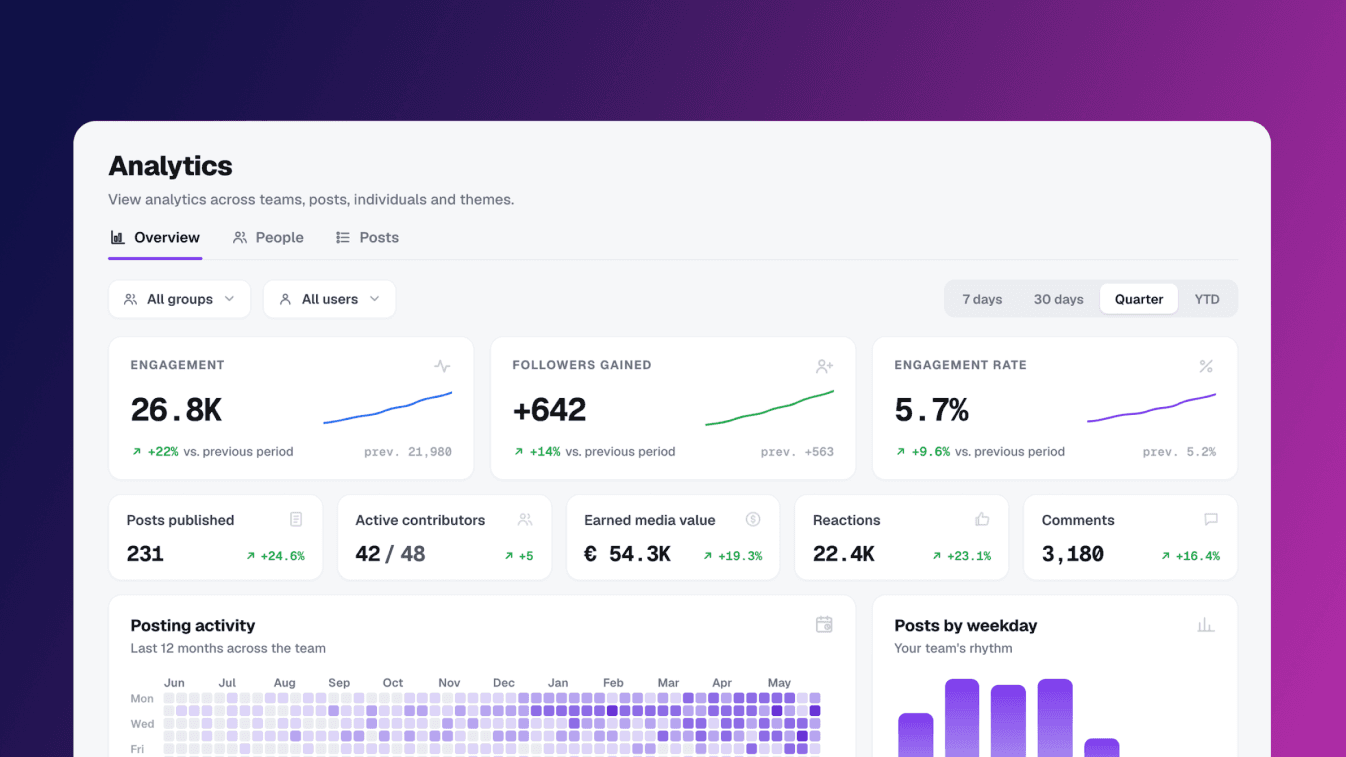Click the Followers Gained add-user icon
Viewport: 1346px width, 757px height.
click(x=824, y=366)
